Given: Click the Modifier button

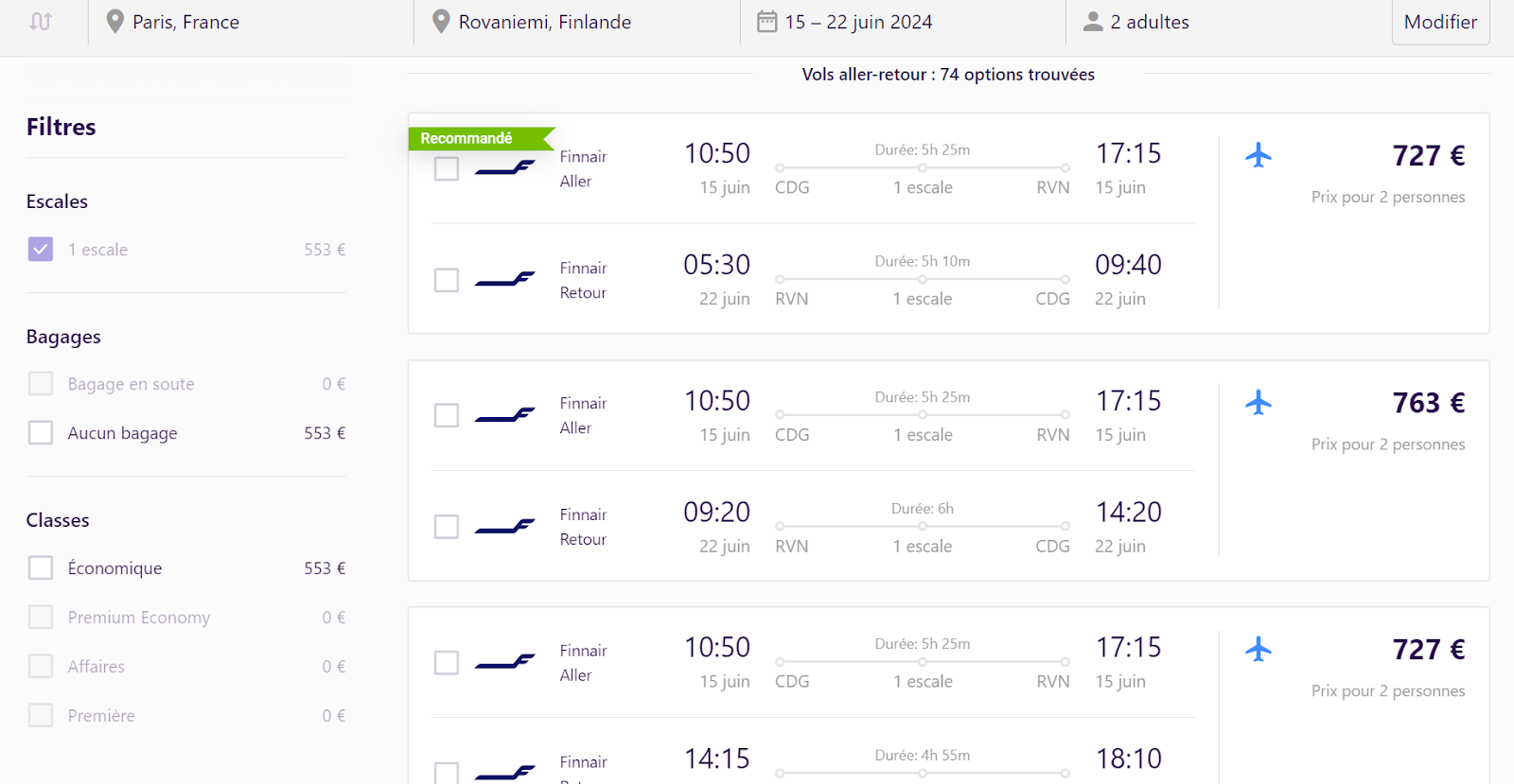Looking at the screenshot, I should tap(1440, 22).
